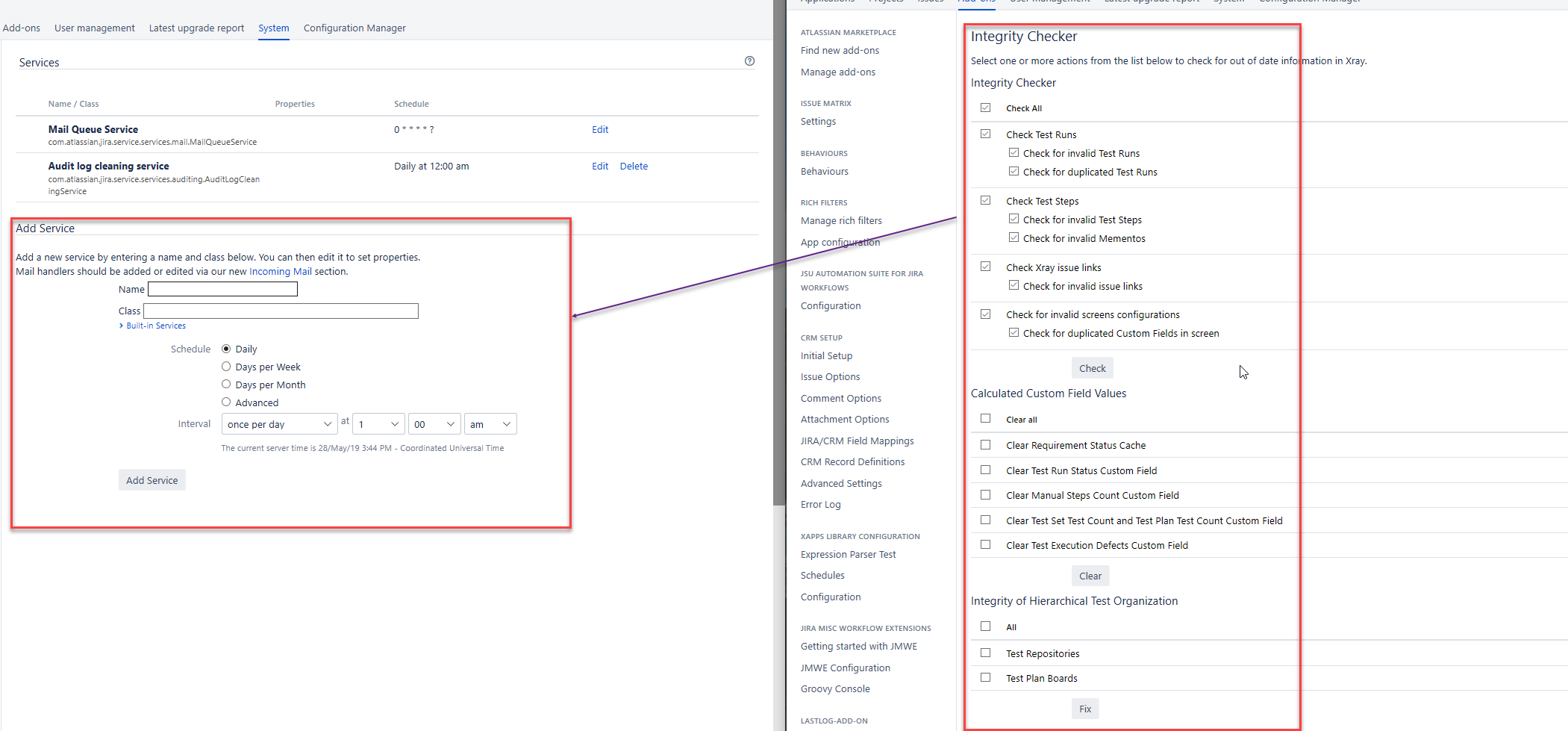Tick the All checkbox under Hierarchical Test Organization
This screenshot has height=731, width=1568.
tap(986, 626)
